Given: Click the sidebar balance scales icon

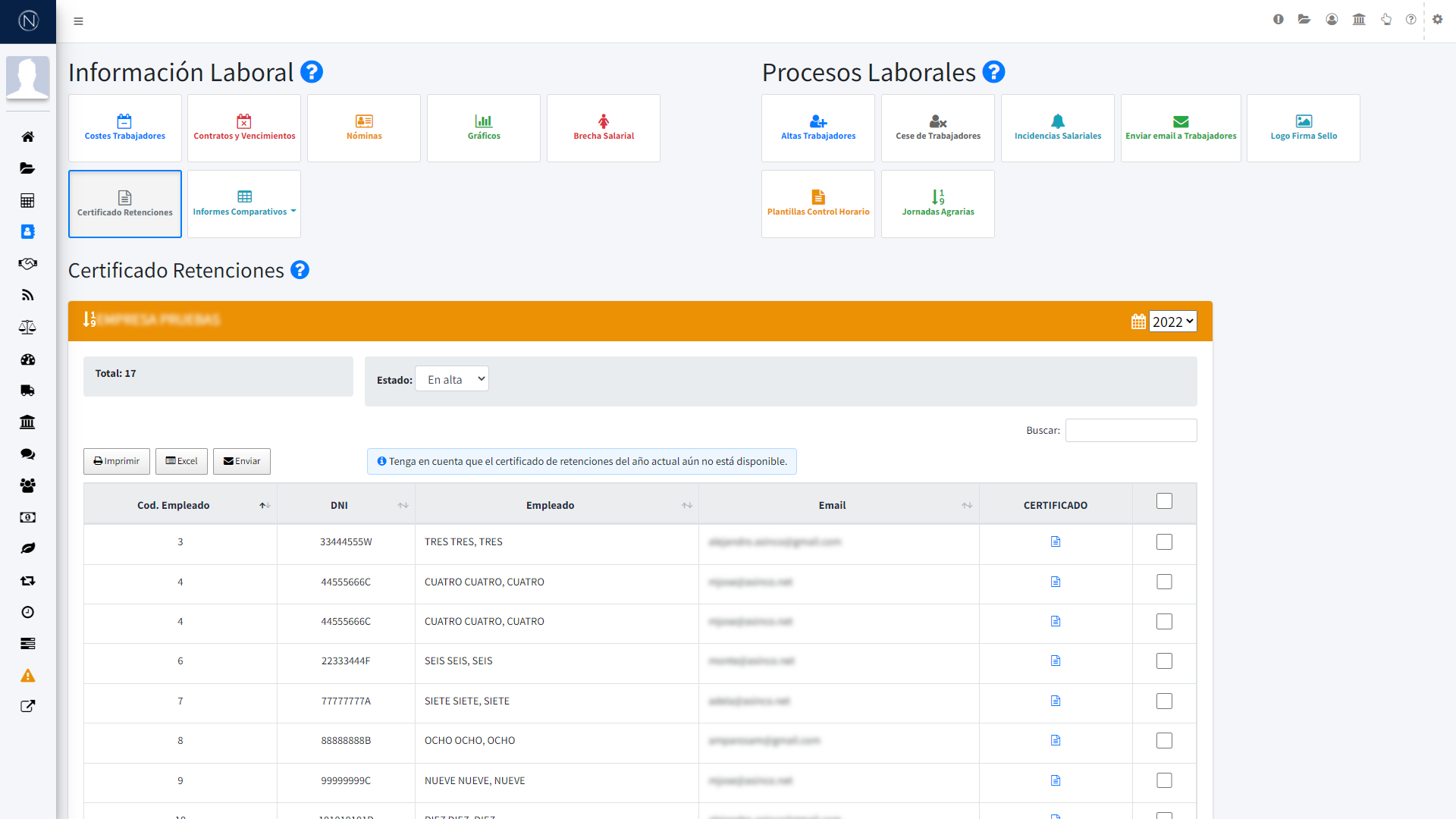Looking at the screenshot, I should tap(28, 328).
